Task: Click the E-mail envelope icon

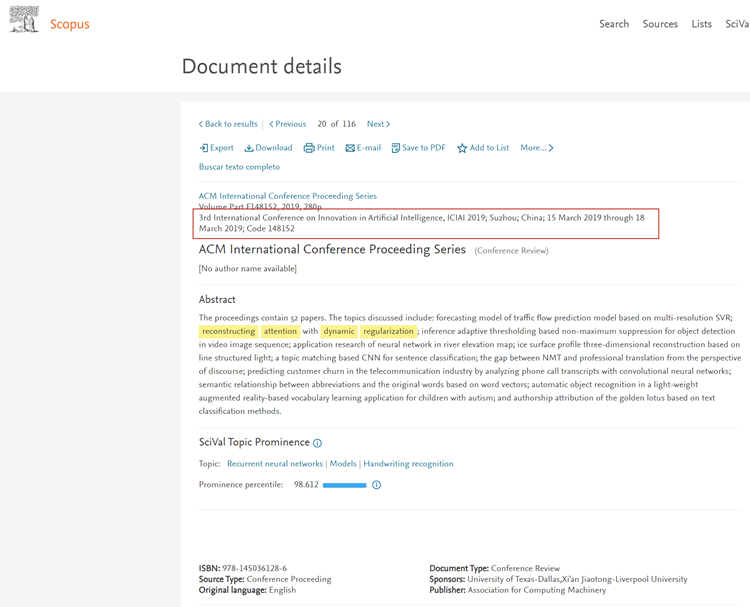Action: (x=350, y=148)
